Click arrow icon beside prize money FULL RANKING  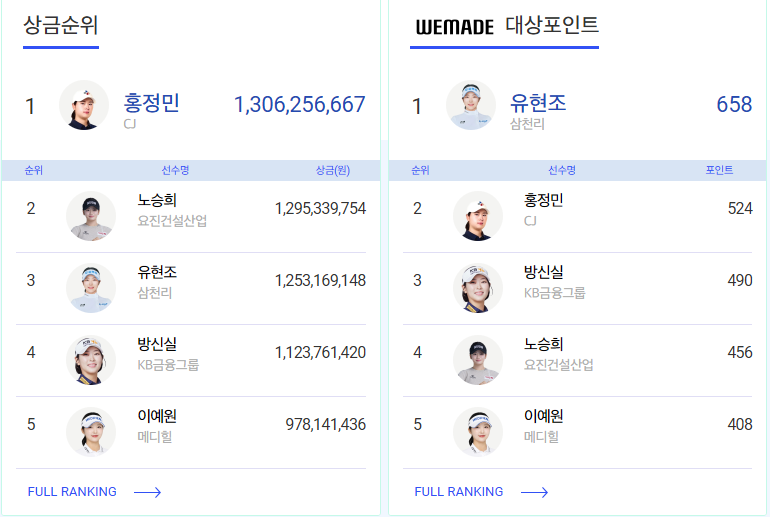pyautogui.click(x=147, y=492)
